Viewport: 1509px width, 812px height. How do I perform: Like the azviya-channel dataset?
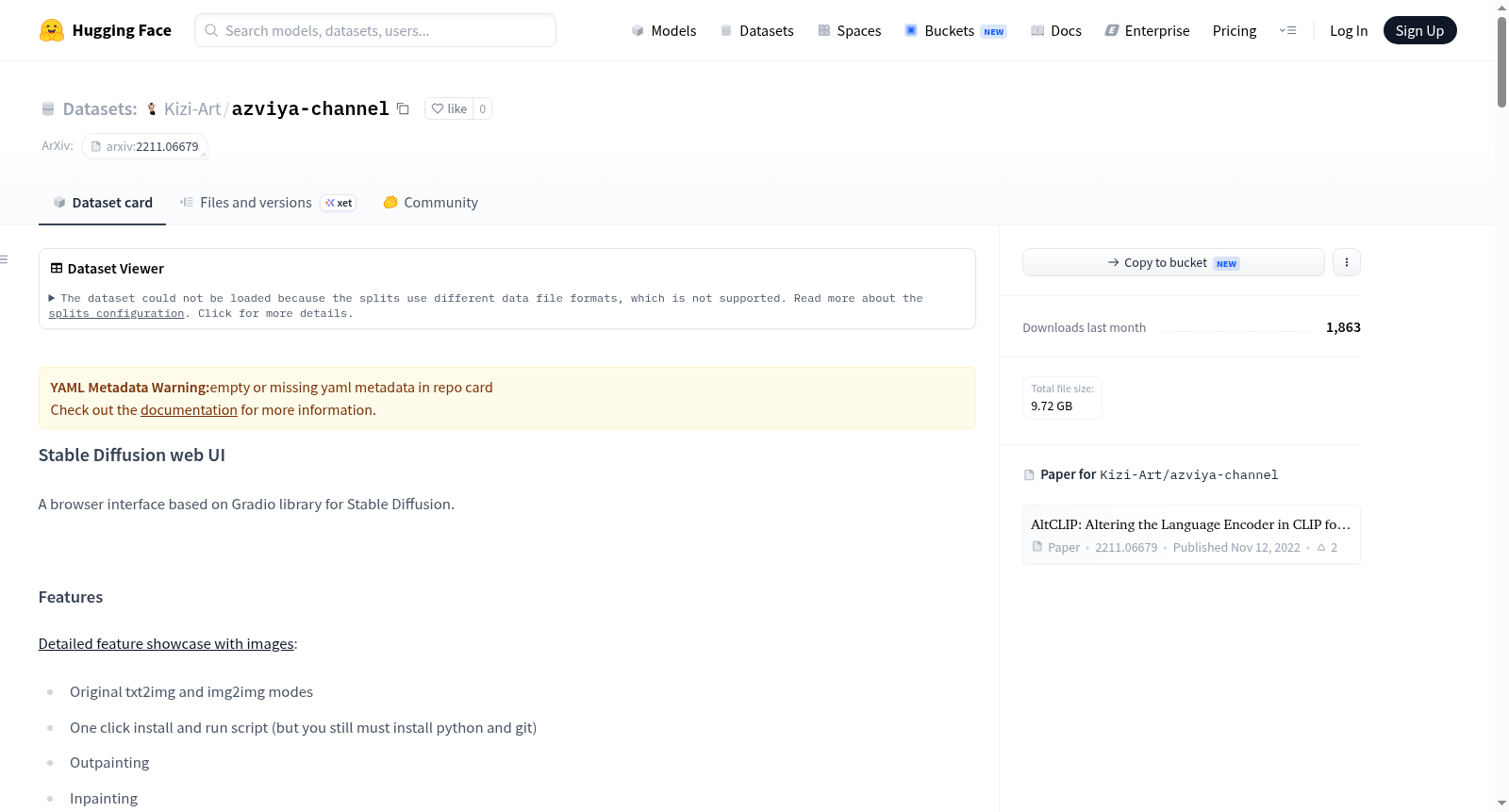pos(449,108)
